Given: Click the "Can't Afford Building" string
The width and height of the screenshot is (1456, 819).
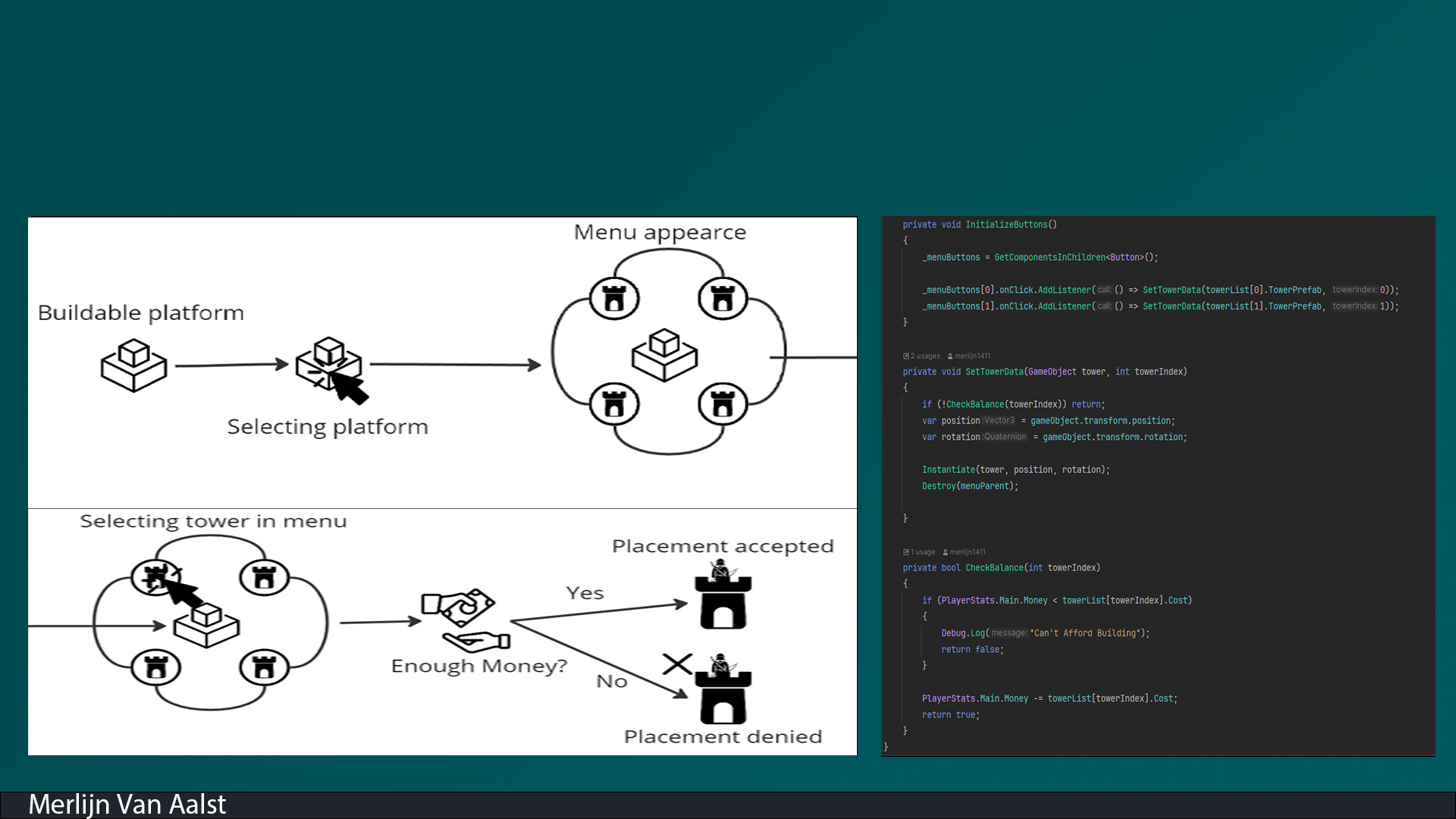Looking at the screenshot, I should (x=1087, y=633).
